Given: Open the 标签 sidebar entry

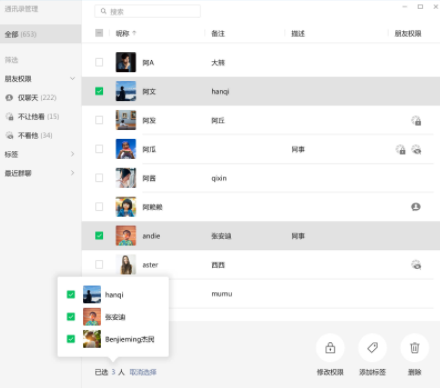Looking at the screenshot, I should [12, 154].
